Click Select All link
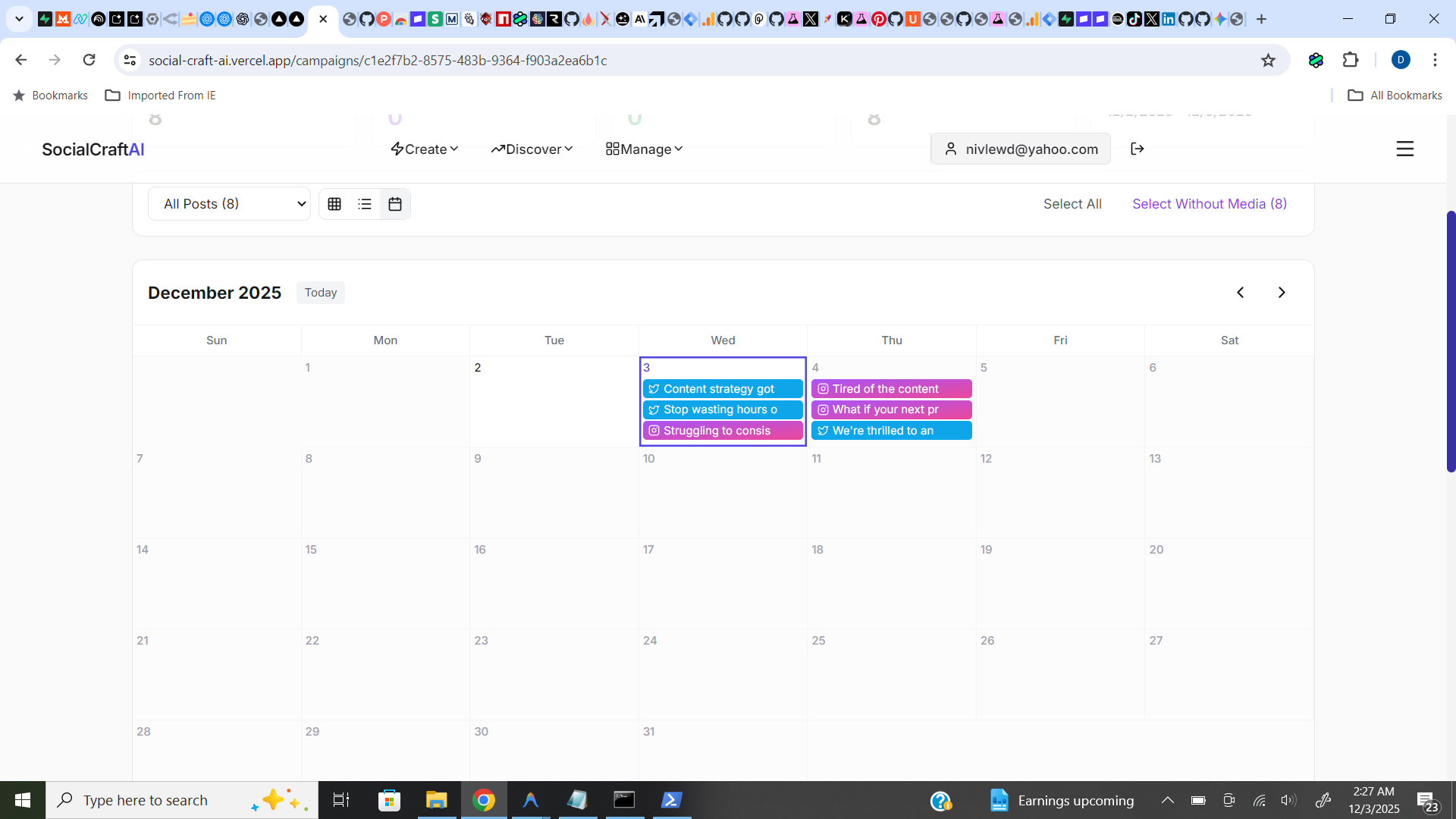This screenshot has height=819, width=1456. [x=1072, y=204]
